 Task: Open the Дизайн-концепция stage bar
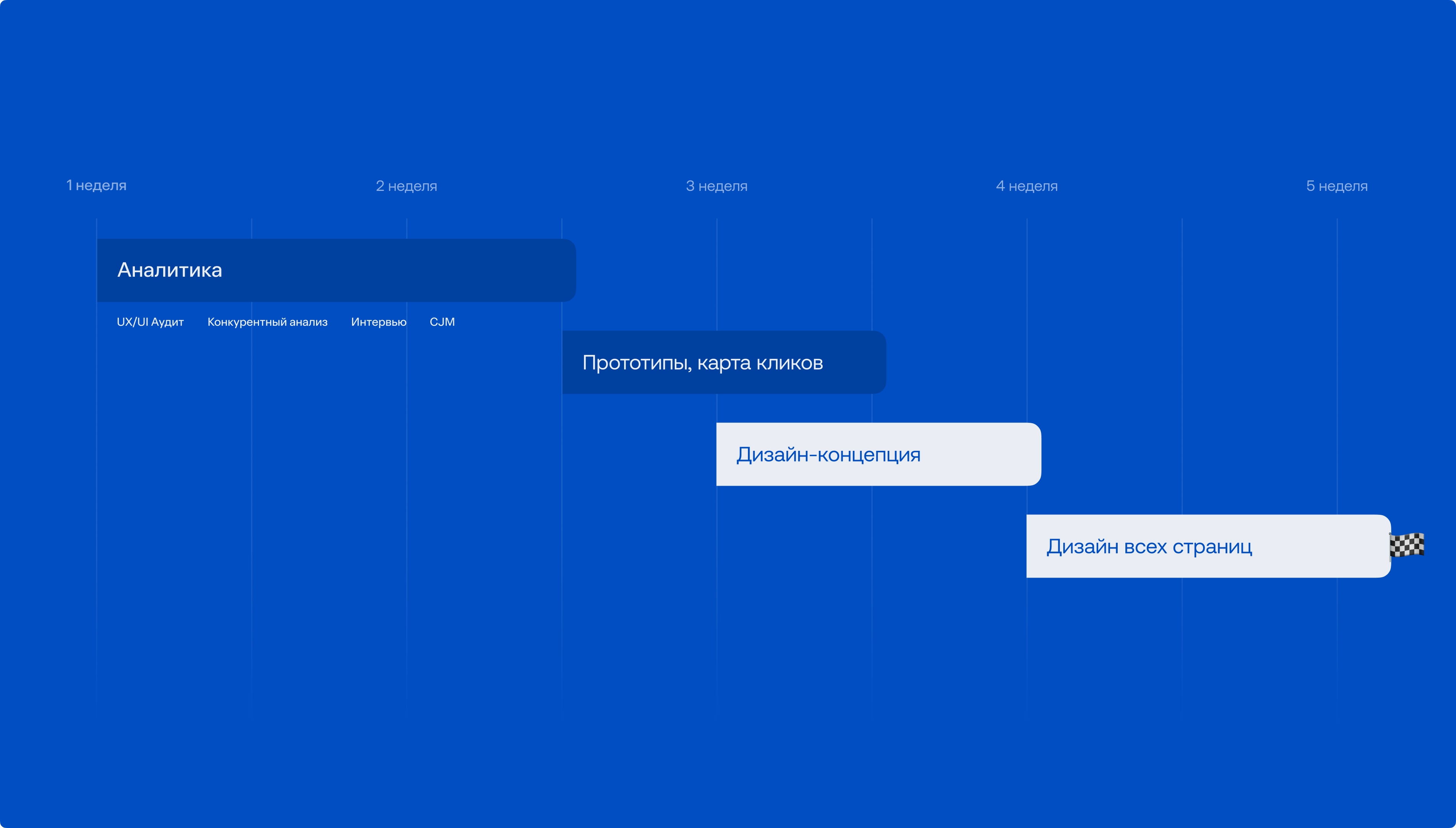[878, 454]
